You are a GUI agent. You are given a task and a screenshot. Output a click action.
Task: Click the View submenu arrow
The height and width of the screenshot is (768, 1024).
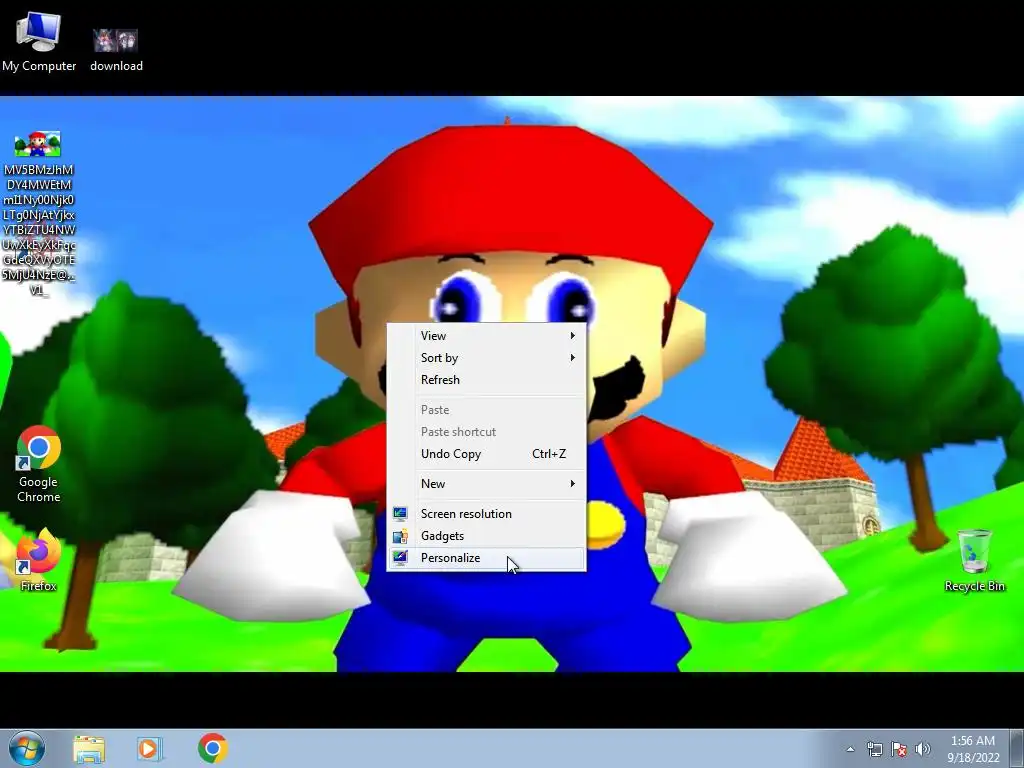coord(573,336)
